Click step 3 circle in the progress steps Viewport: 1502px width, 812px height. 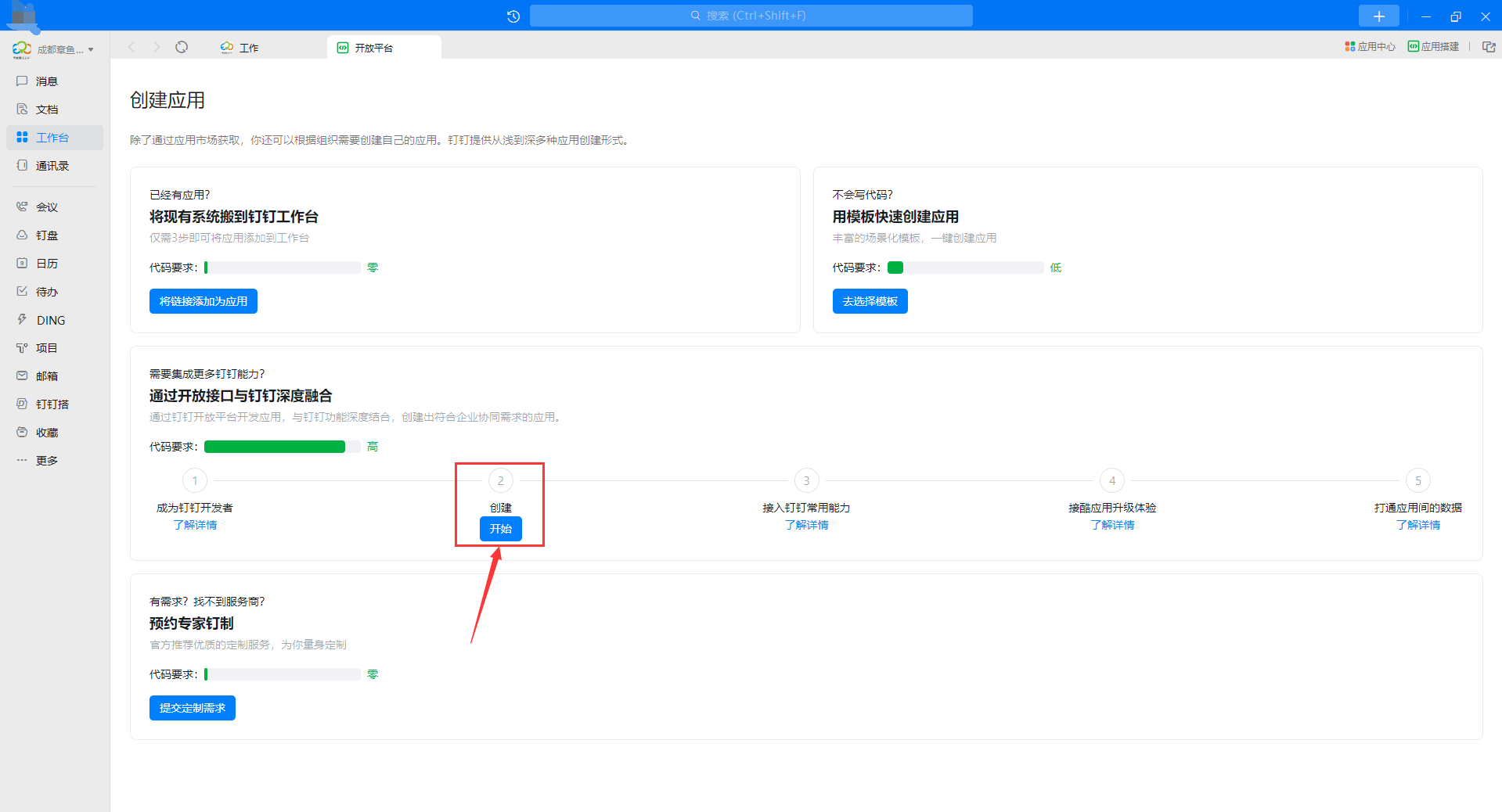(x=807, y=480)
